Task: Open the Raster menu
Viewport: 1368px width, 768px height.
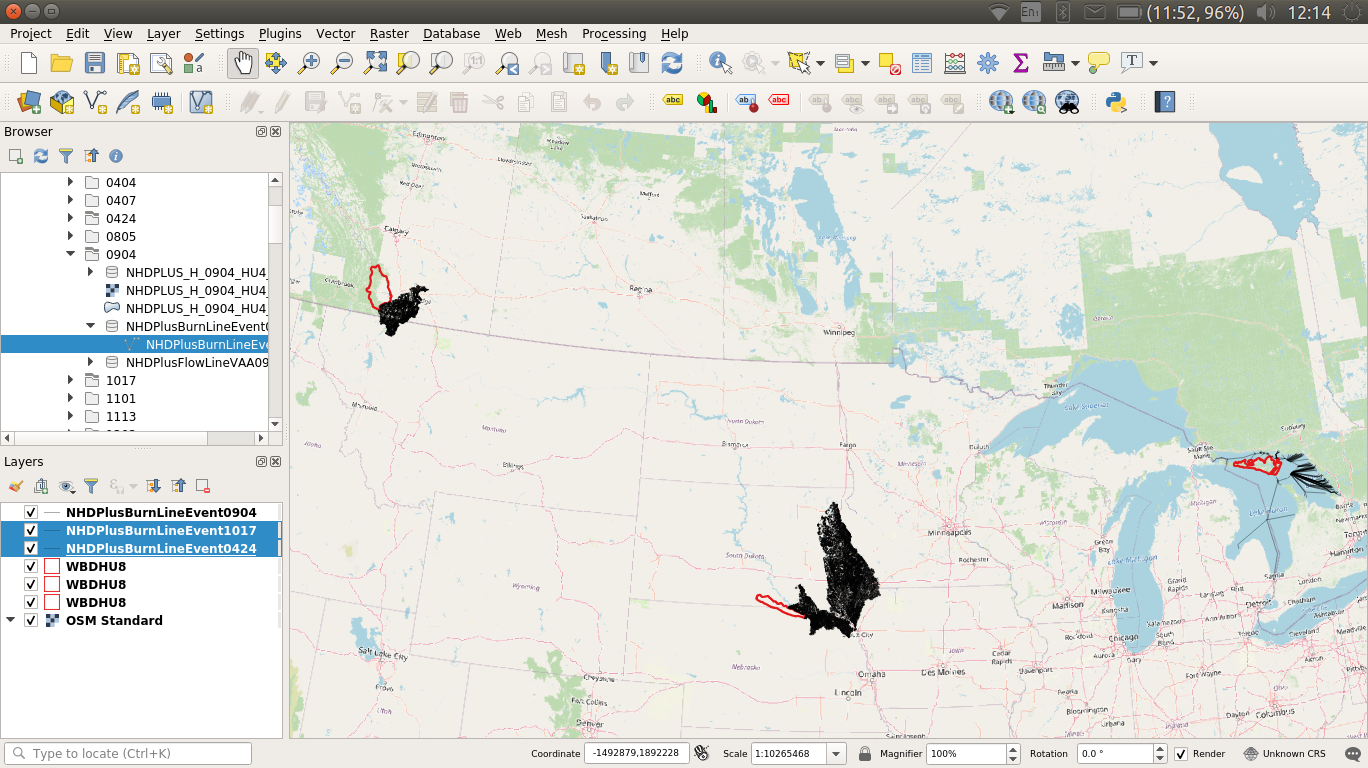Action: (389, 34)
